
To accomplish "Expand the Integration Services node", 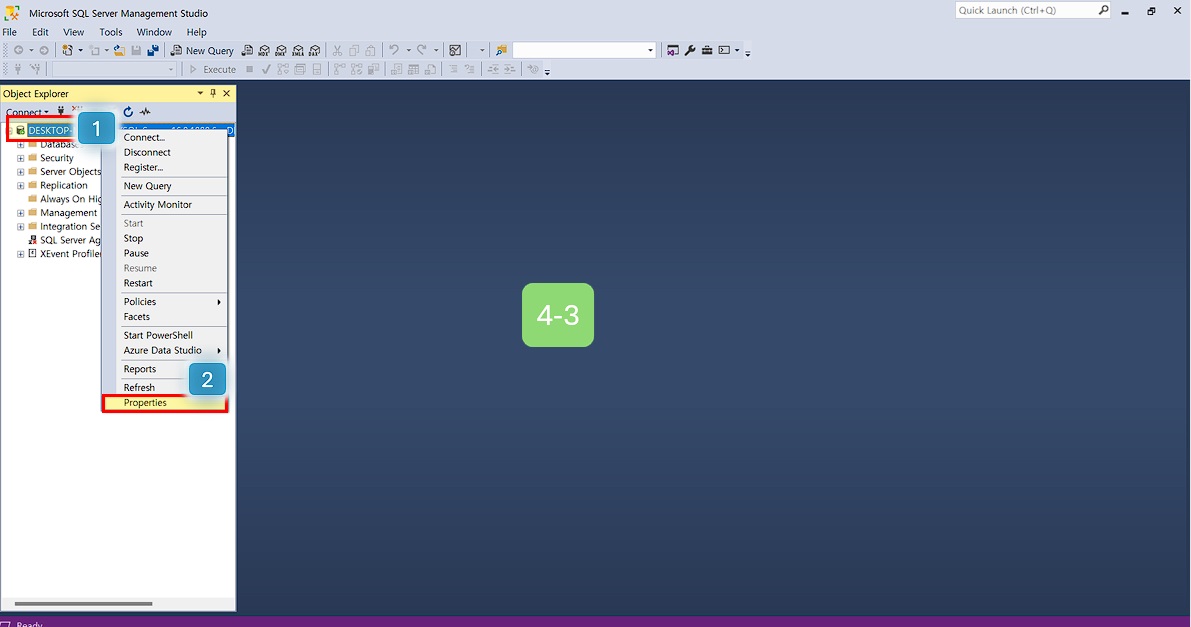I will pyautogui.click(x=21, y=226).
